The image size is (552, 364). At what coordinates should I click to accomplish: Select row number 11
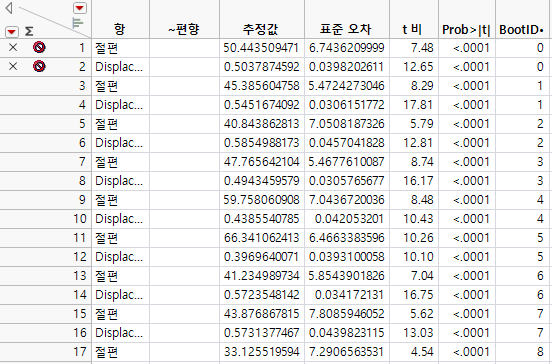tap(80, 238)
